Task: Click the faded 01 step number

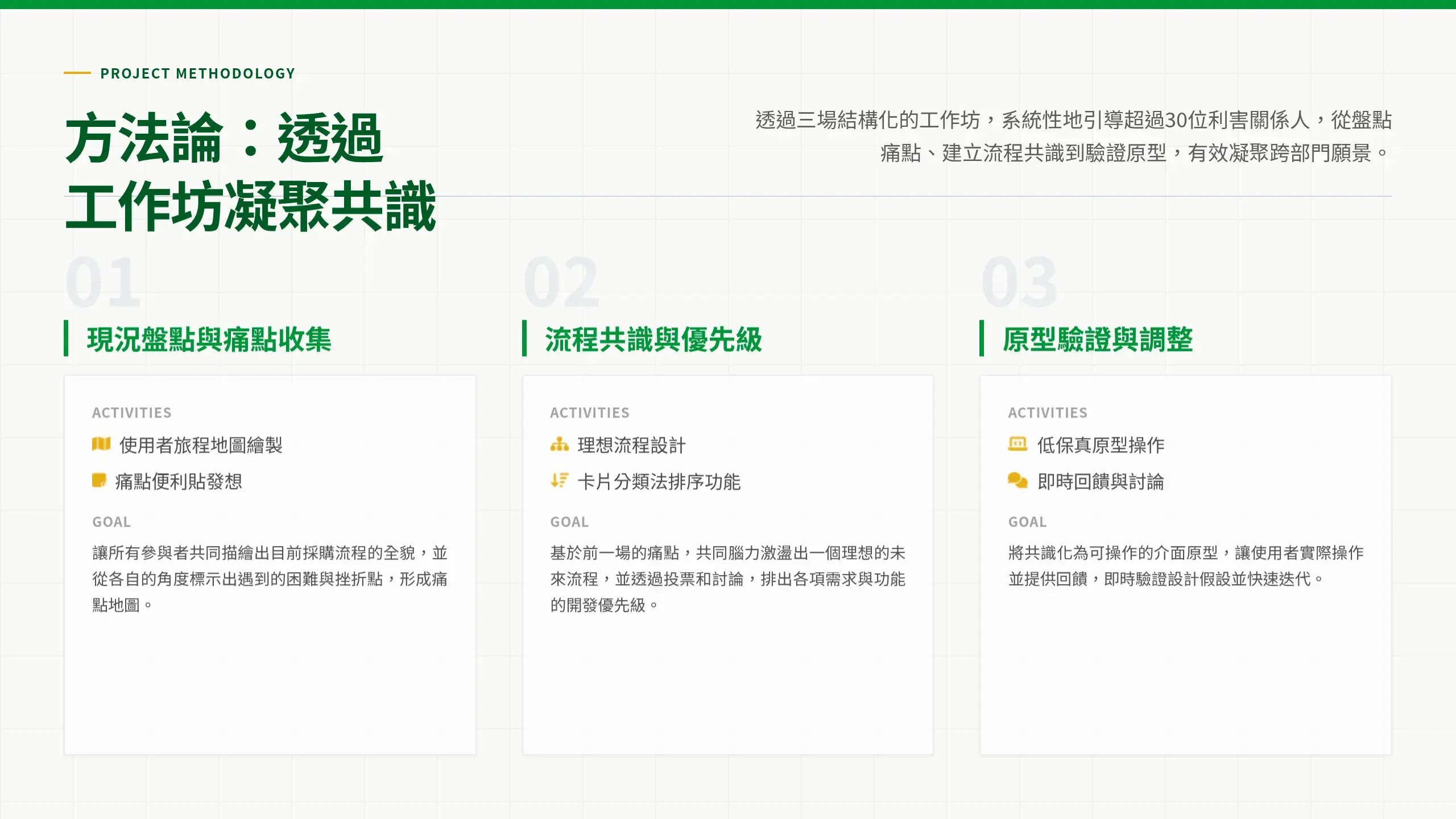Action: pyautogui.click(x=103, y=282)
